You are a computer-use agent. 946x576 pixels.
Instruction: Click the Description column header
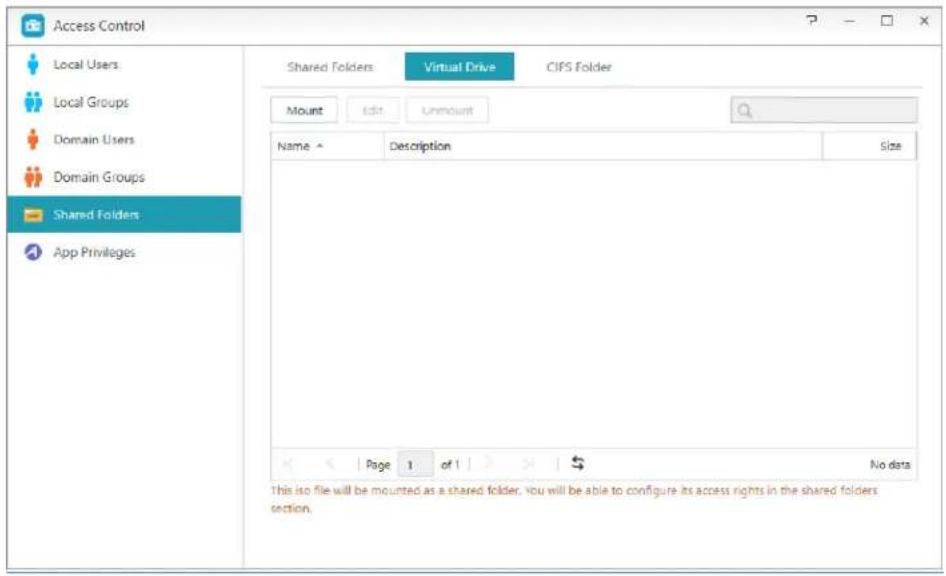click(603, 146)
